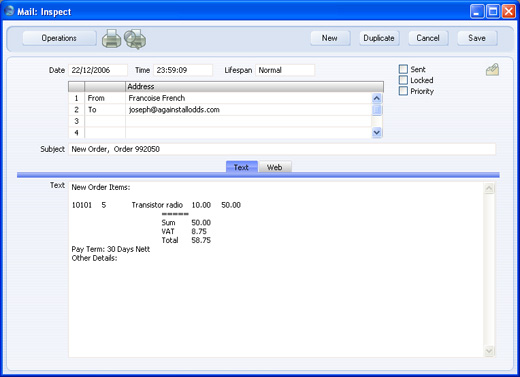520x377 pixels.
Task: Minimize the Mail: Inspect window
Action: 477,12
